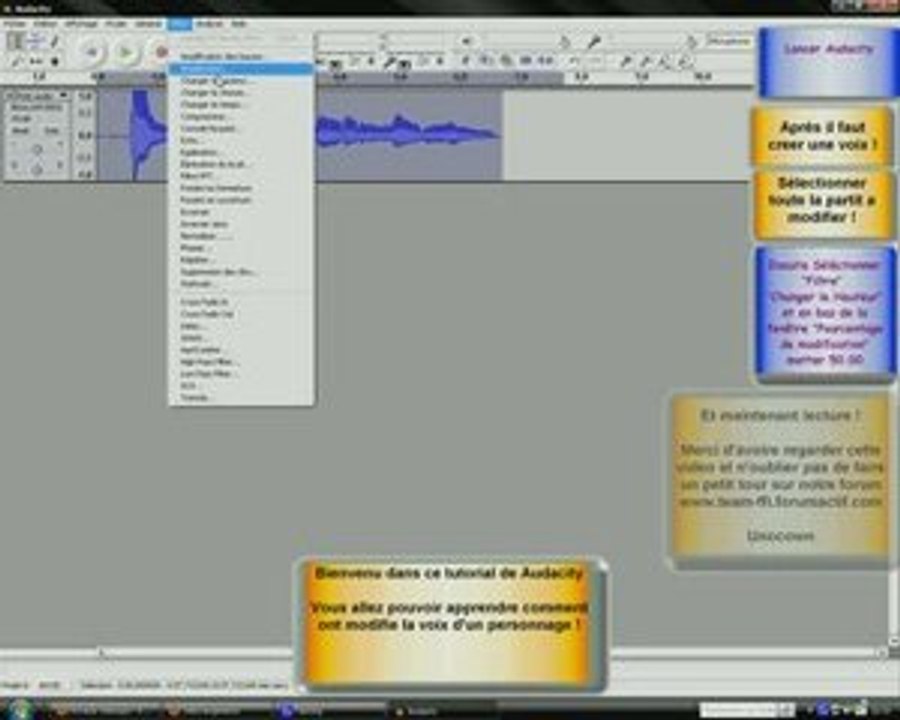Select the Selection (I-beam) tool

coord(15,41)
